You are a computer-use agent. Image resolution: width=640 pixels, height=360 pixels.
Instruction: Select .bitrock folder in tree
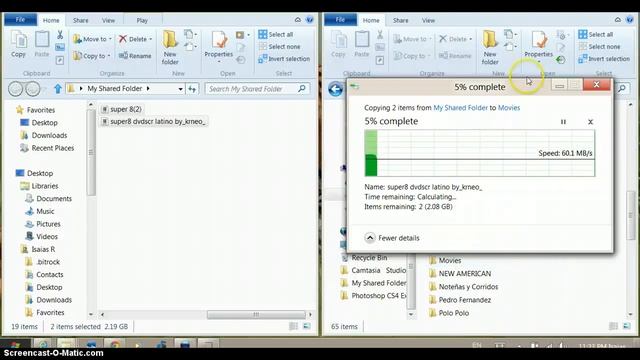tap(43, 262)
